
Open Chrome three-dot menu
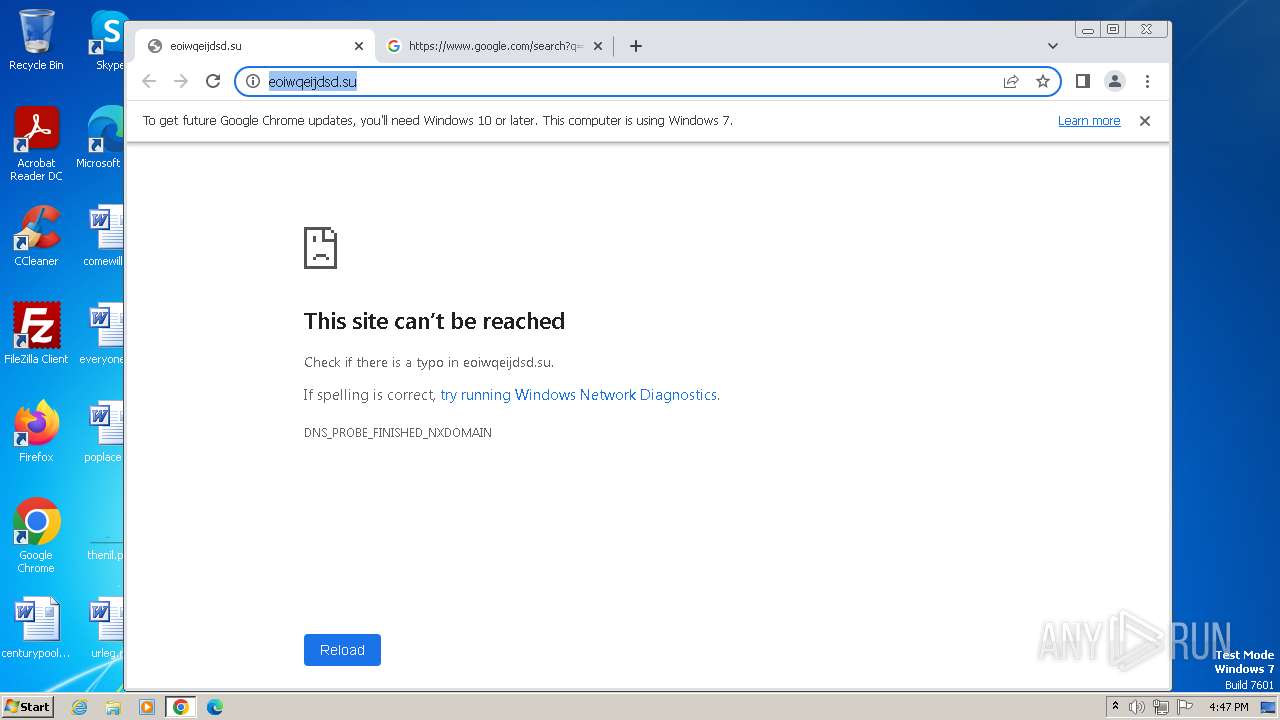(x=1147, y=81)
